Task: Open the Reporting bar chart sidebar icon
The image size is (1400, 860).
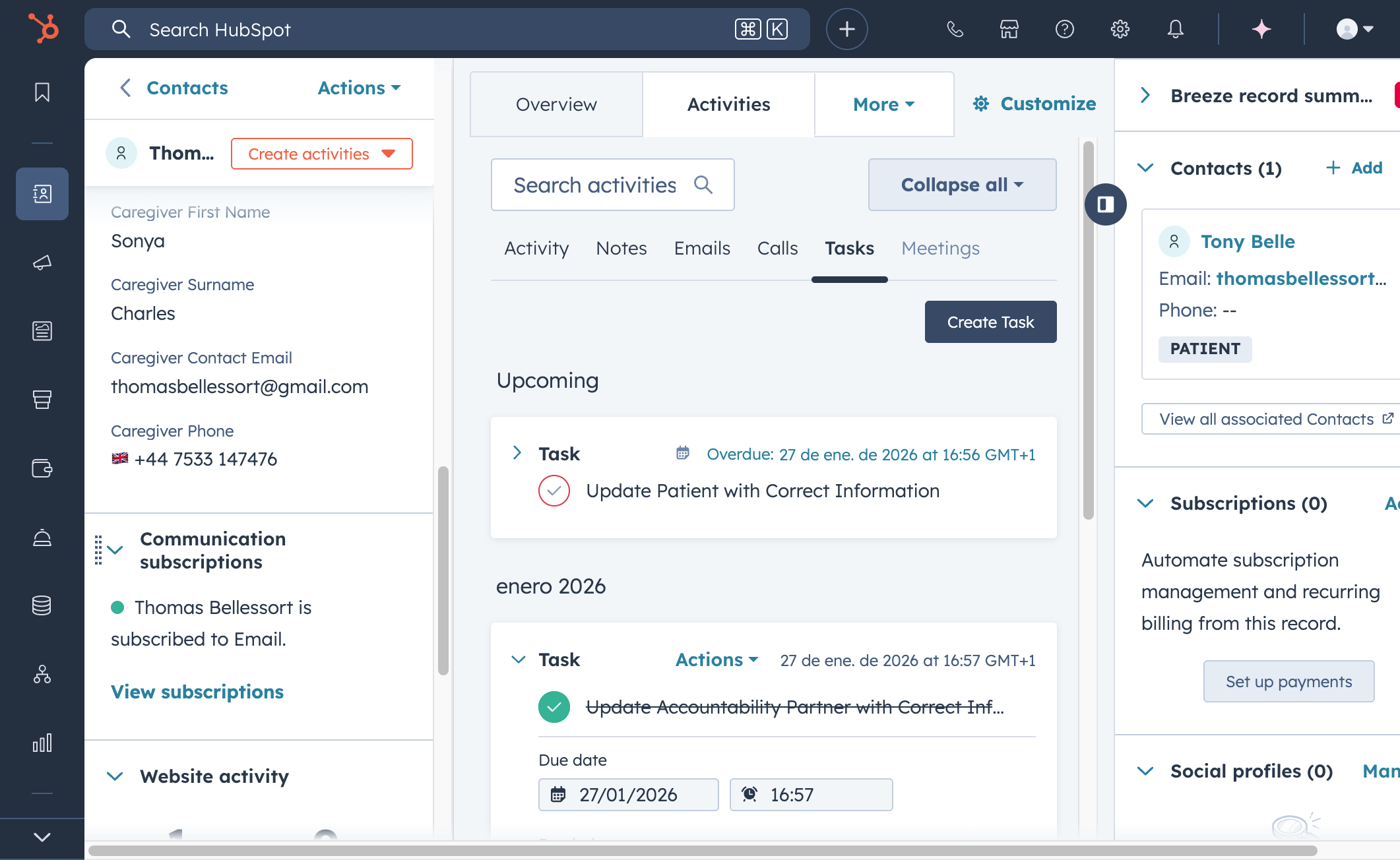Action: tap(42, 743)
